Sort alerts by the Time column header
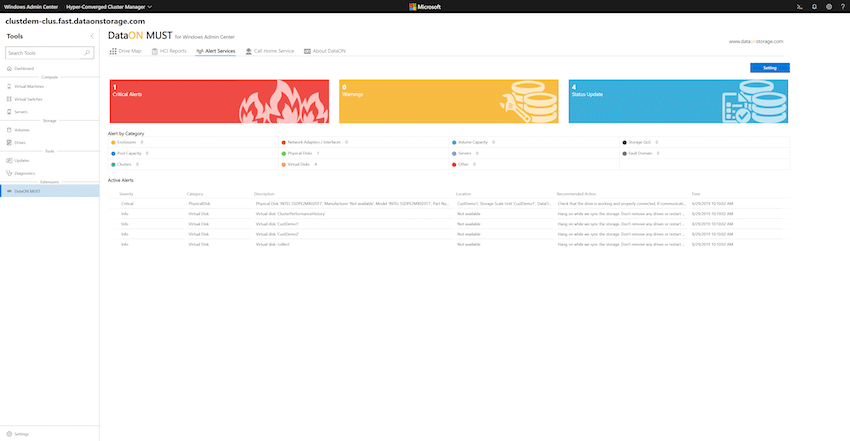Screen dimensions: 850x441 (x=696, y=193)
